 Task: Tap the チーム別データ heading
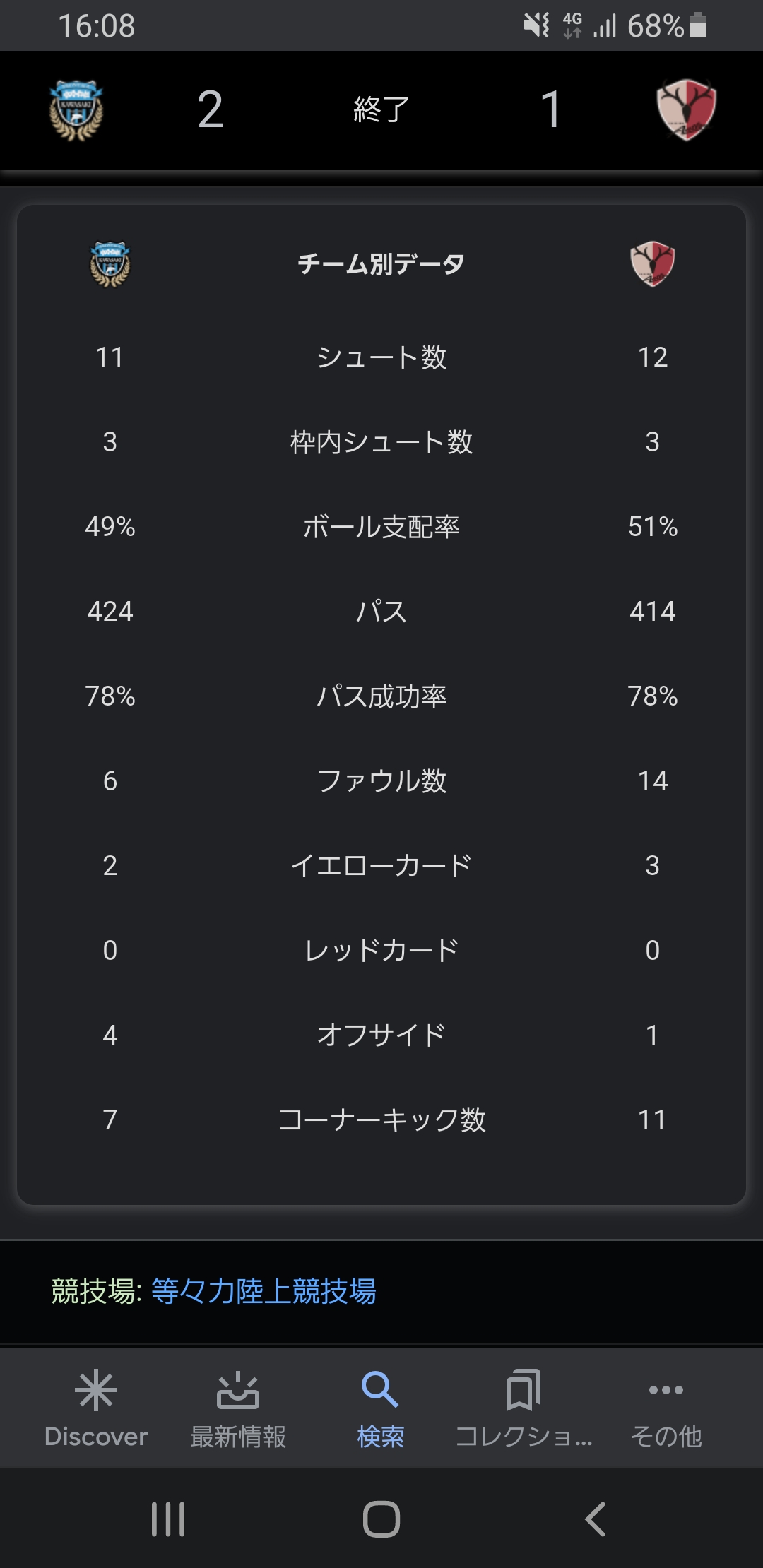coord(381,264)
